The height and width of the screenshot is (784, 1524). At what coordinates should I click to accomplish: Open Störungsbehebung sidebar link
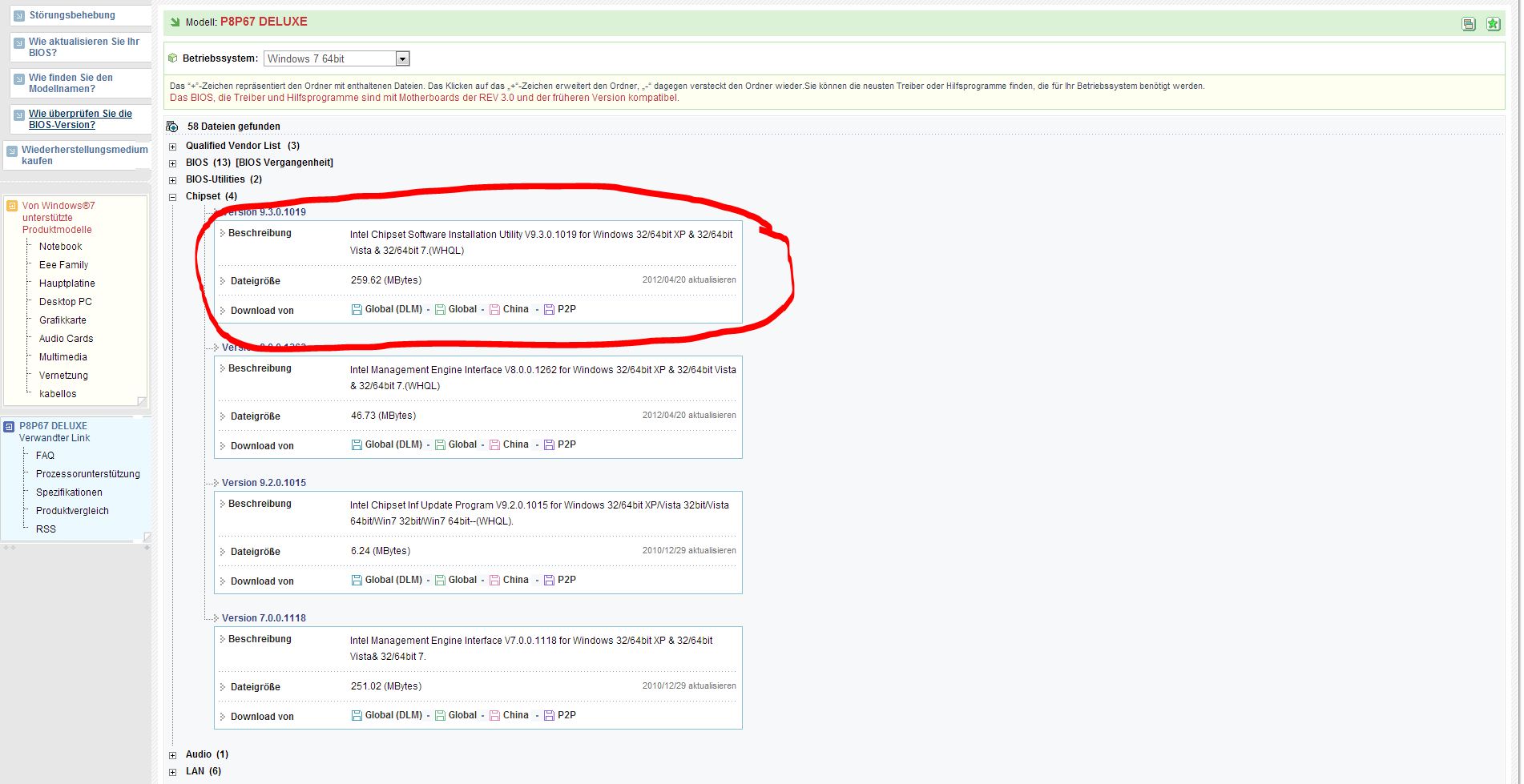[72, 15]
